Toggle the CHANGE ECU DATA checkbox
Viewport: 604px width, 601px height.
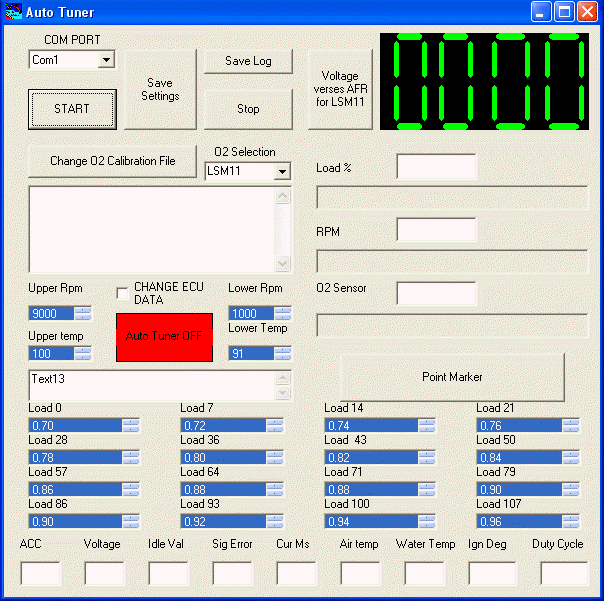122,293
